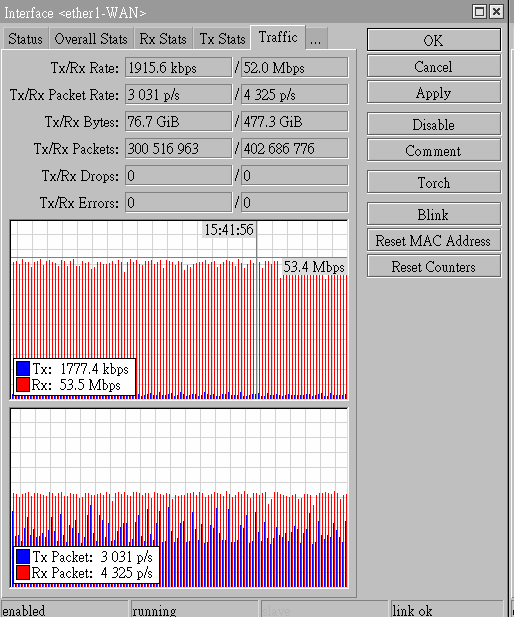Click the running status bar entry
Viewport: 514px width, 617px height.
point(194,610)
